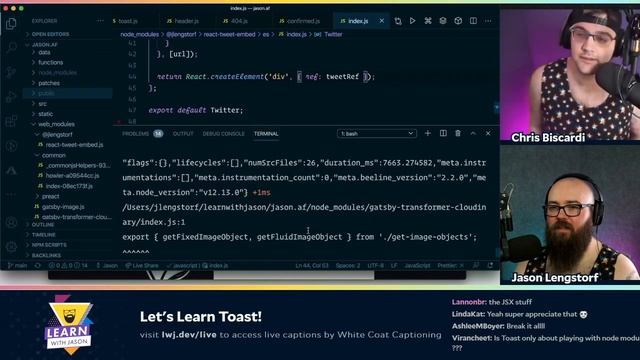Open the Manage gear in activity bar

click(x=11, y=247)
